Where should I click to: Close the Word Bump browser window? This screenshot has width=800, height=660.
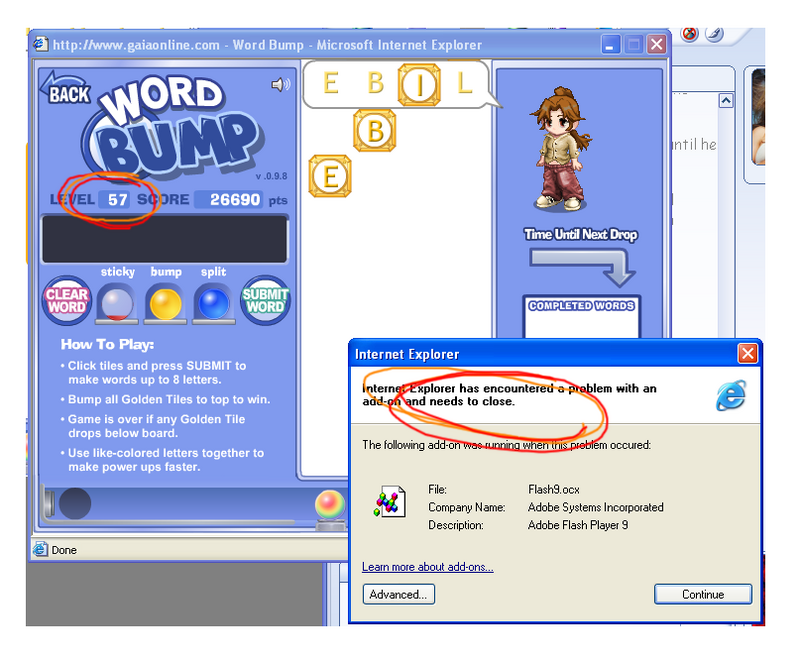pos(657,45)
